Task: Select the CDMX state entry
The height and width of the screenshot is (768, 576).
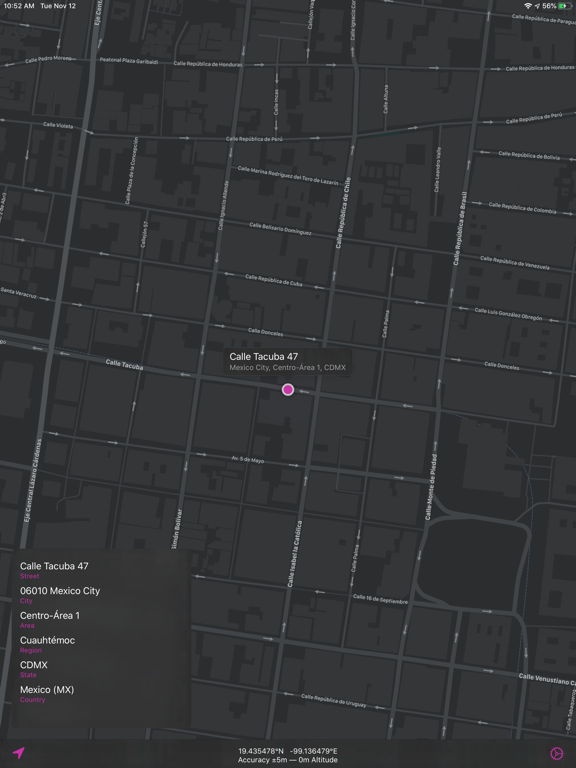Action: 34,669
